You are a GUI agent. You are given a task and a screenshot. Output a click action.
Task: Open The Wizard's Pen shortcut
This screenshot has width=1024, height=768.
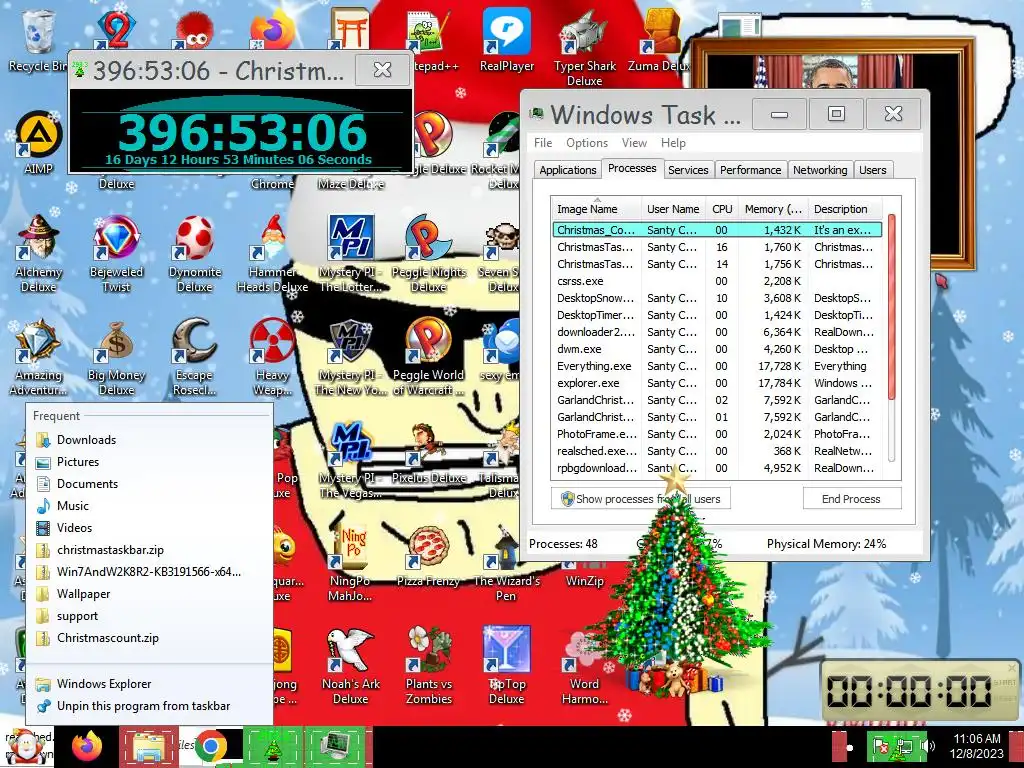click(x=506, y=563)
